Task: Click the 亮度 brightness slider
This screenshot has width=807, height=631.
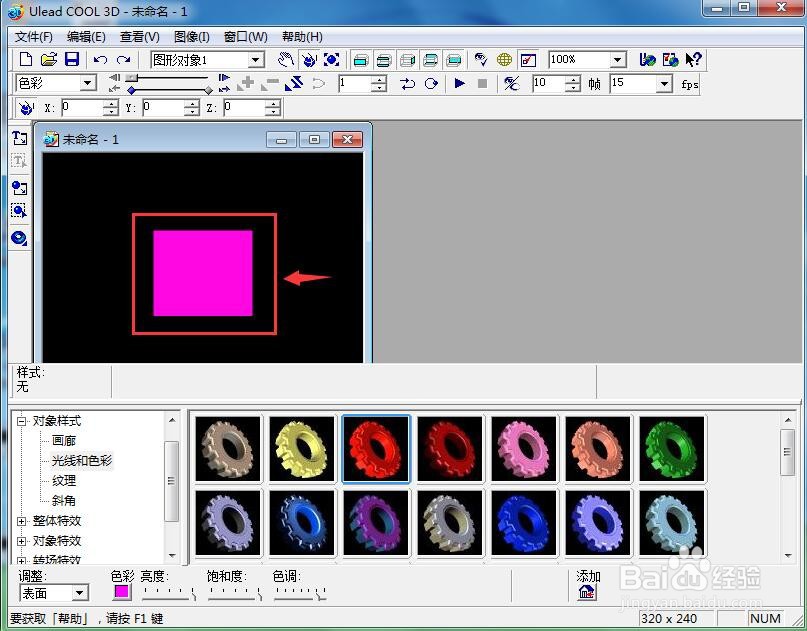Action: click(169, 594)
